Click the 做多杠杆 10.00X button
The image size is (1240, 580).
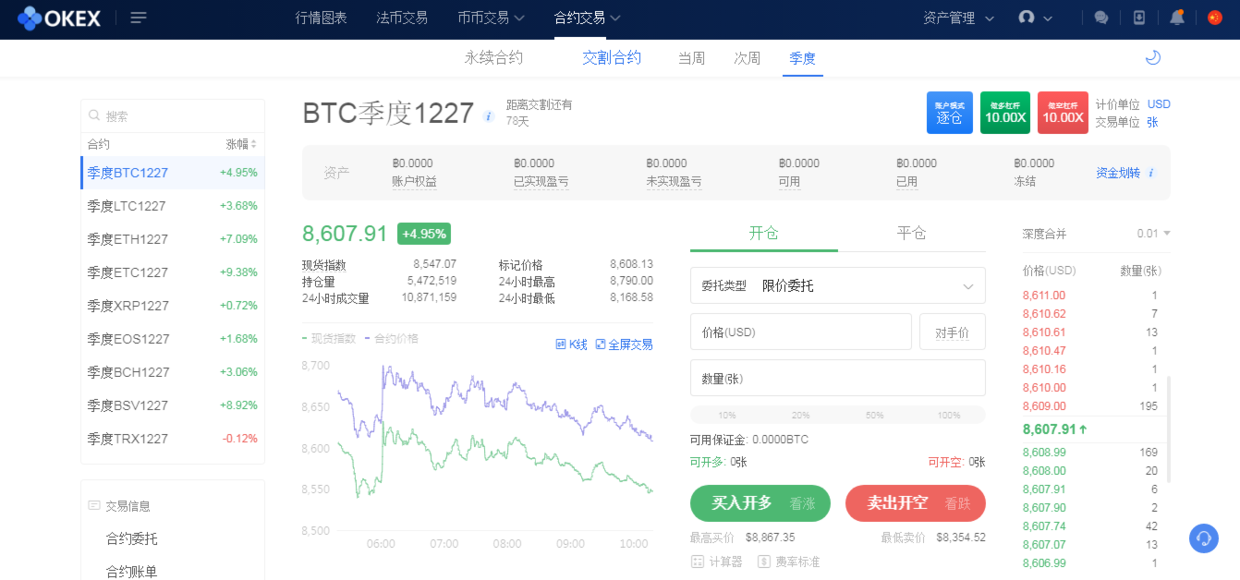(x=1005, y=113)
